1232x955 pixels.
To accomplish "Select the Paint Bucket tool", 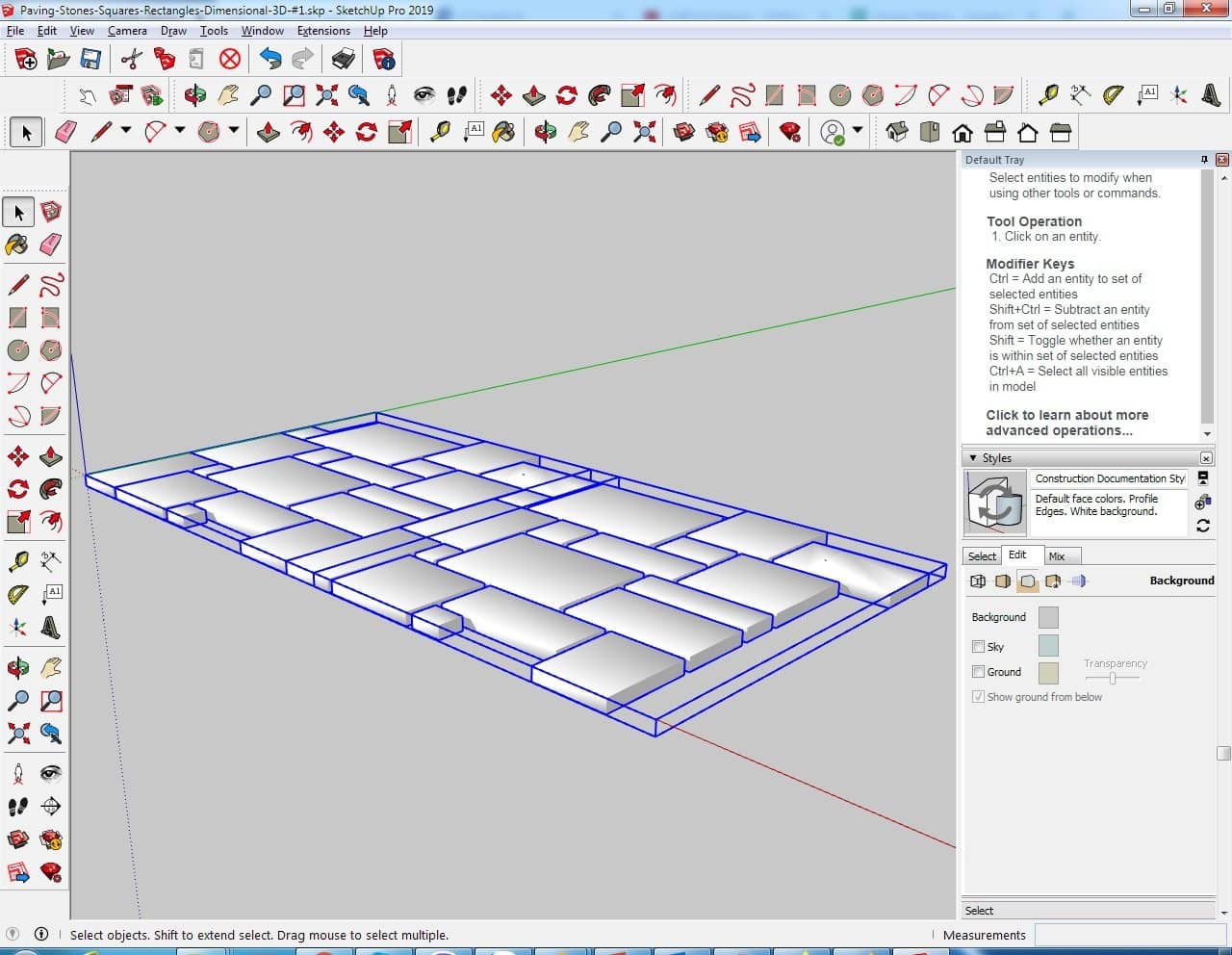I will [18, 245].
